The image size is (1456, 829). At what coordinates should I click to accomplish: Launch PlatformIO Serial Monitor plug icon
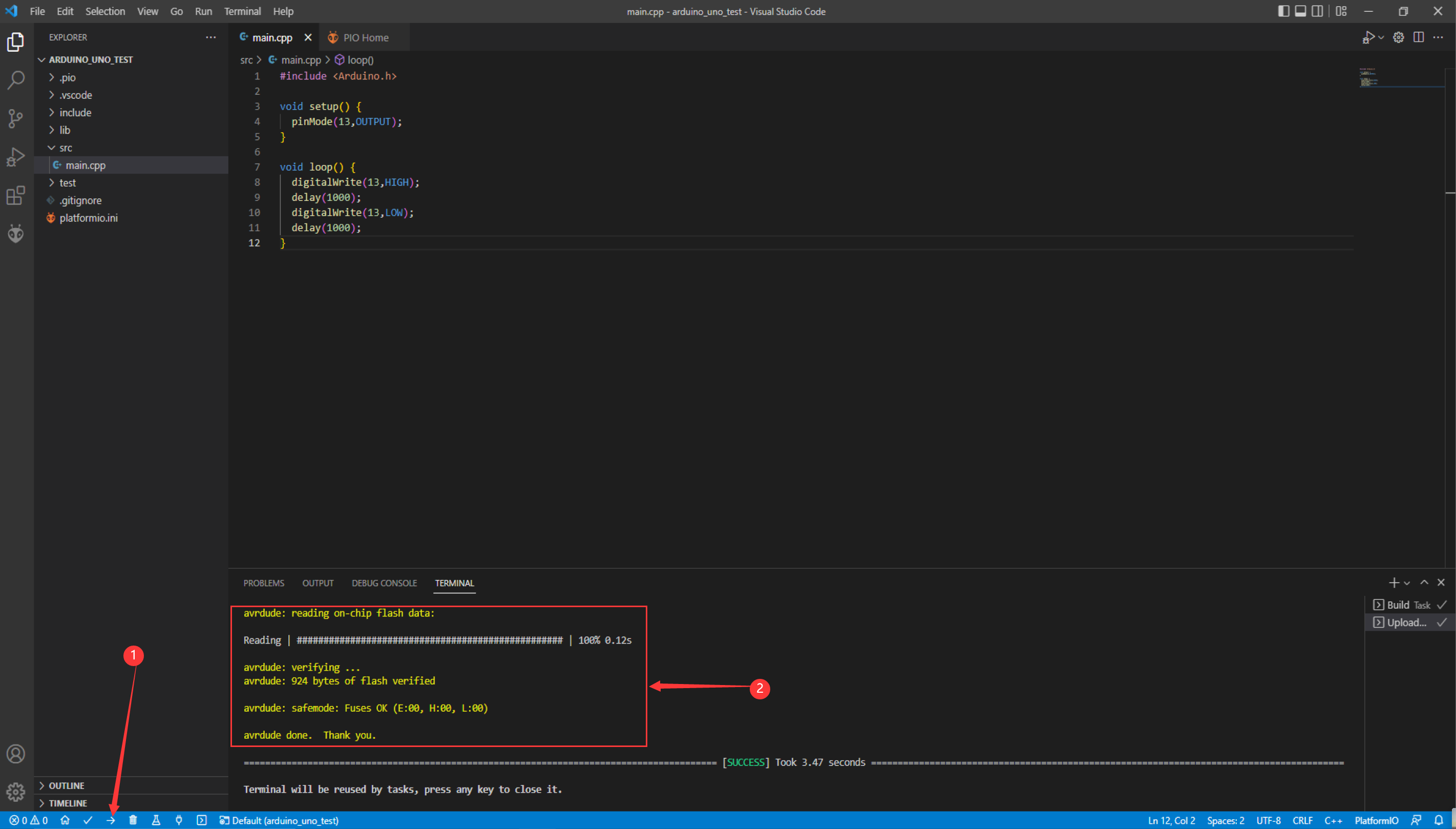179,820
